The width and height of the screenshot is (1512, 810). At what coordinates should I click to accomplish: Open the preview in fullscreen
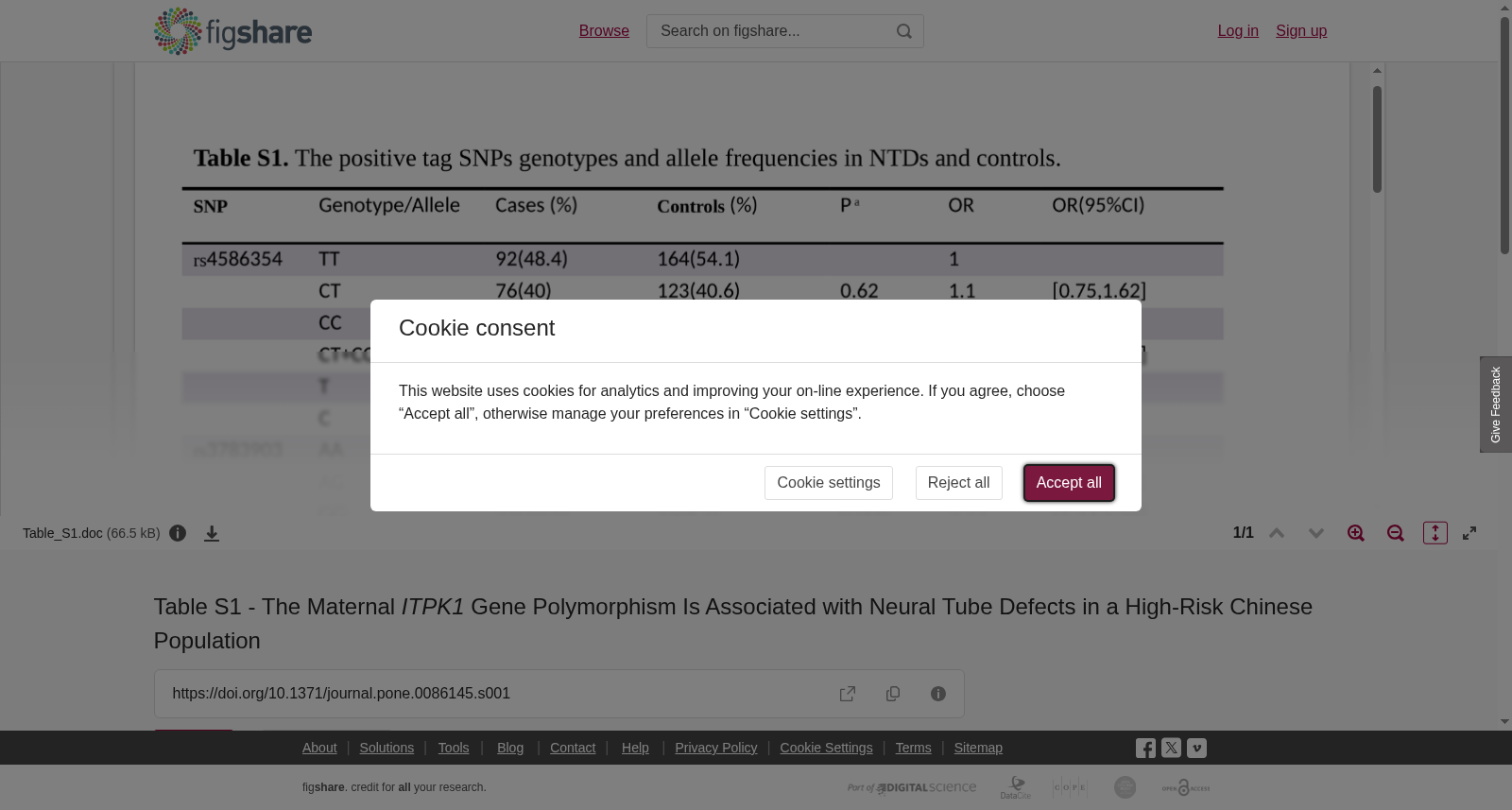[x=1469, y=533]
